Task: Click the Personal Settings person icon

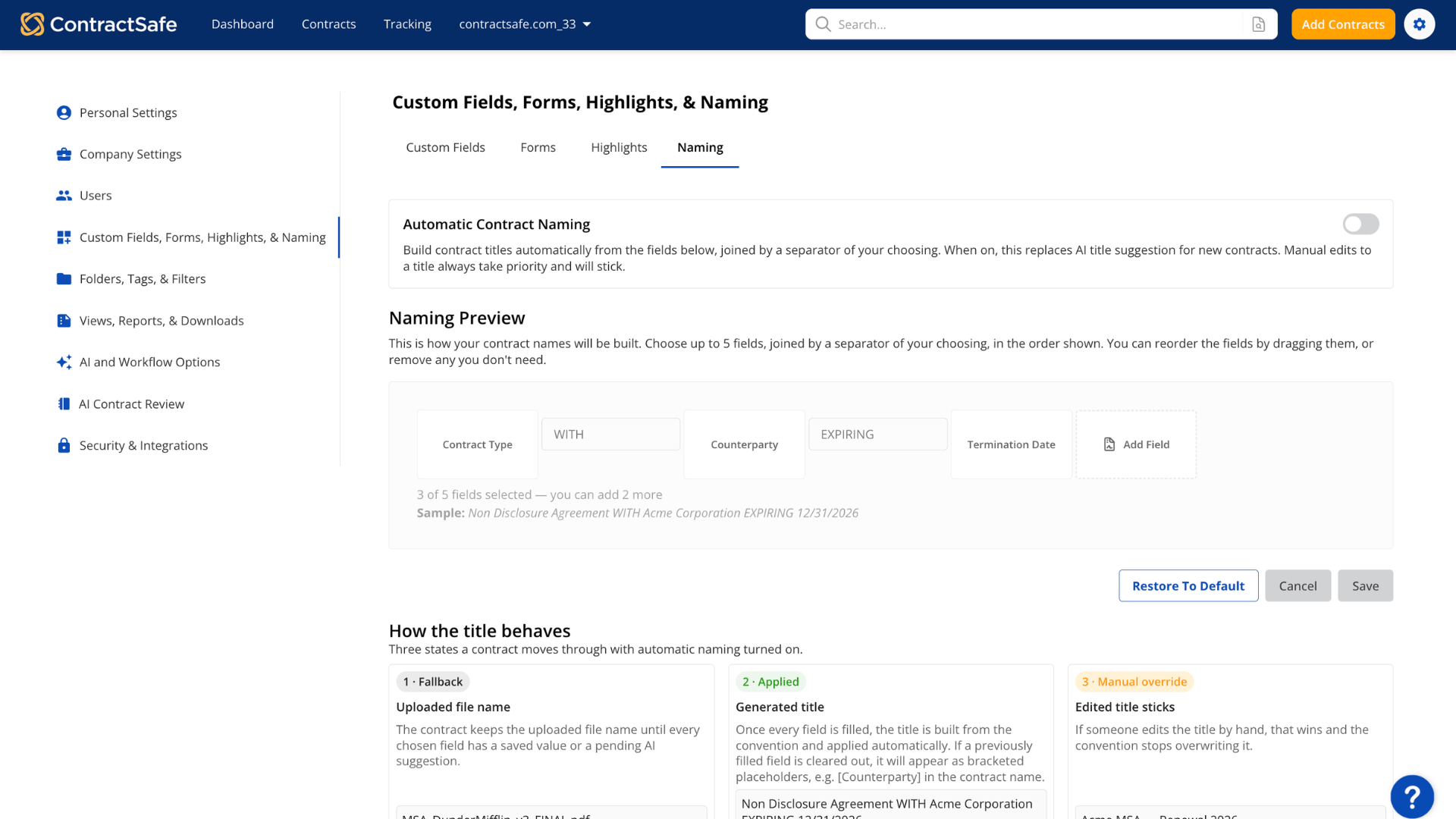Action: click(64, 112)
